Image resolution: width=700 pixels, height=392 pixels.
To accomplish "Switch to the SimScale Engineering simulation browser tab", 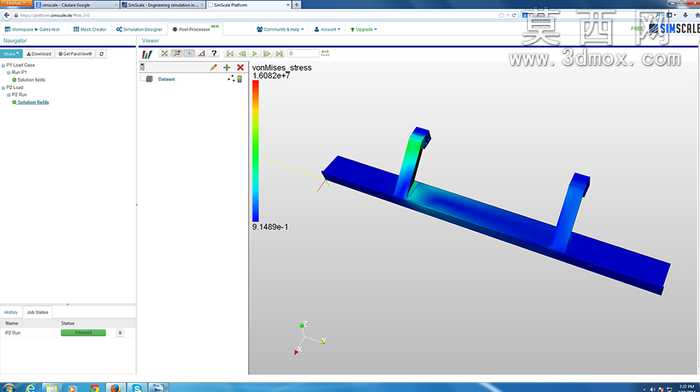I will coord(163,4).
